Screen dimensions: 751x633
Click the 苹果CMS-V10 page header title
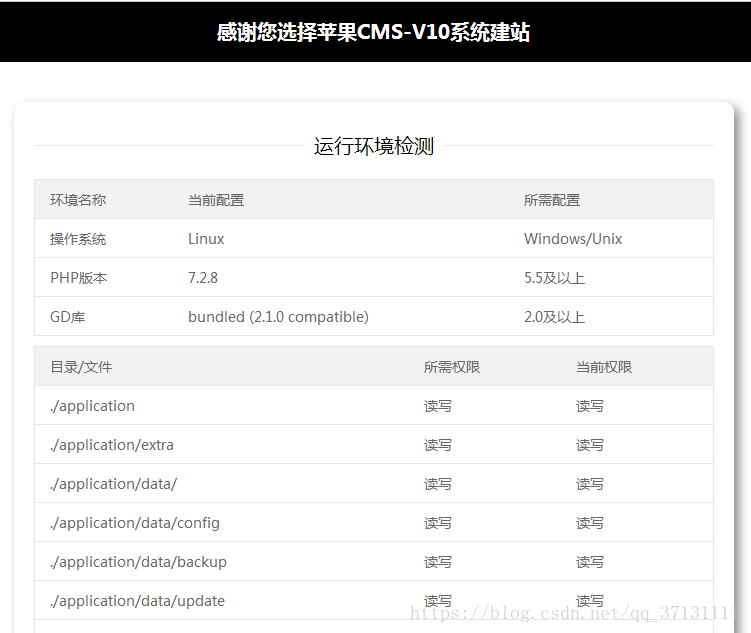(373, 32)
